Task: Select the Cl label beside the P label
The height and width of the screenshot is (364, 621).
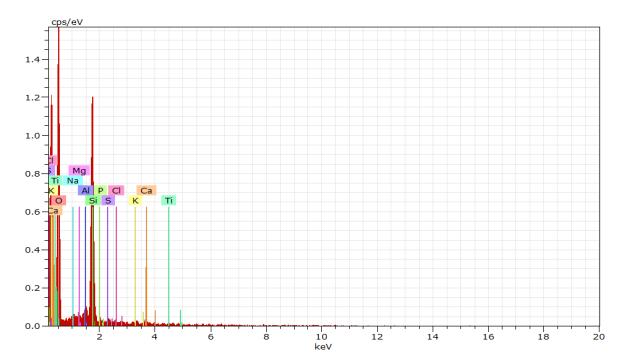Action: click(x=116, y=191)
